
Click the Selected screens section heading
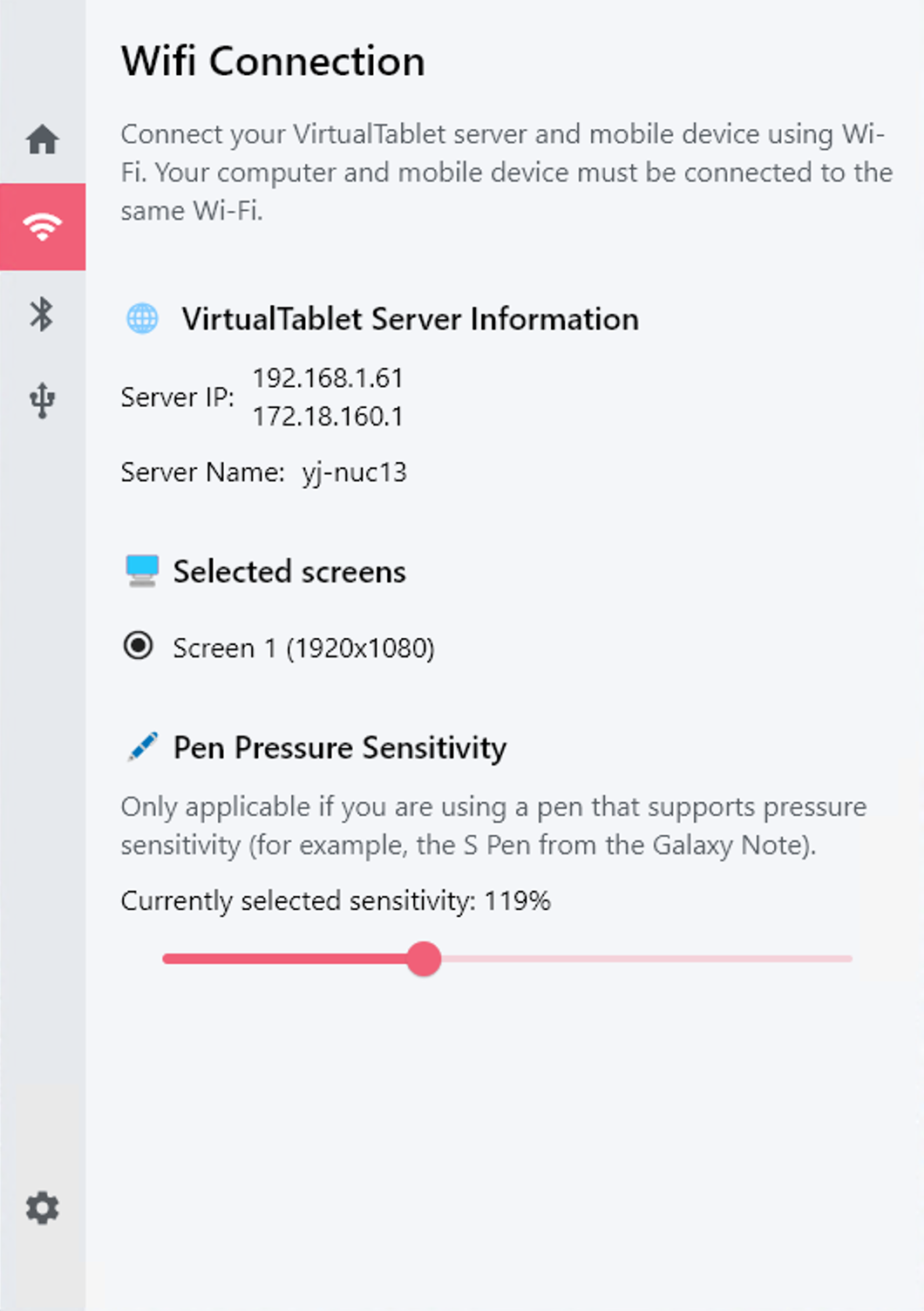coord(289,572)
